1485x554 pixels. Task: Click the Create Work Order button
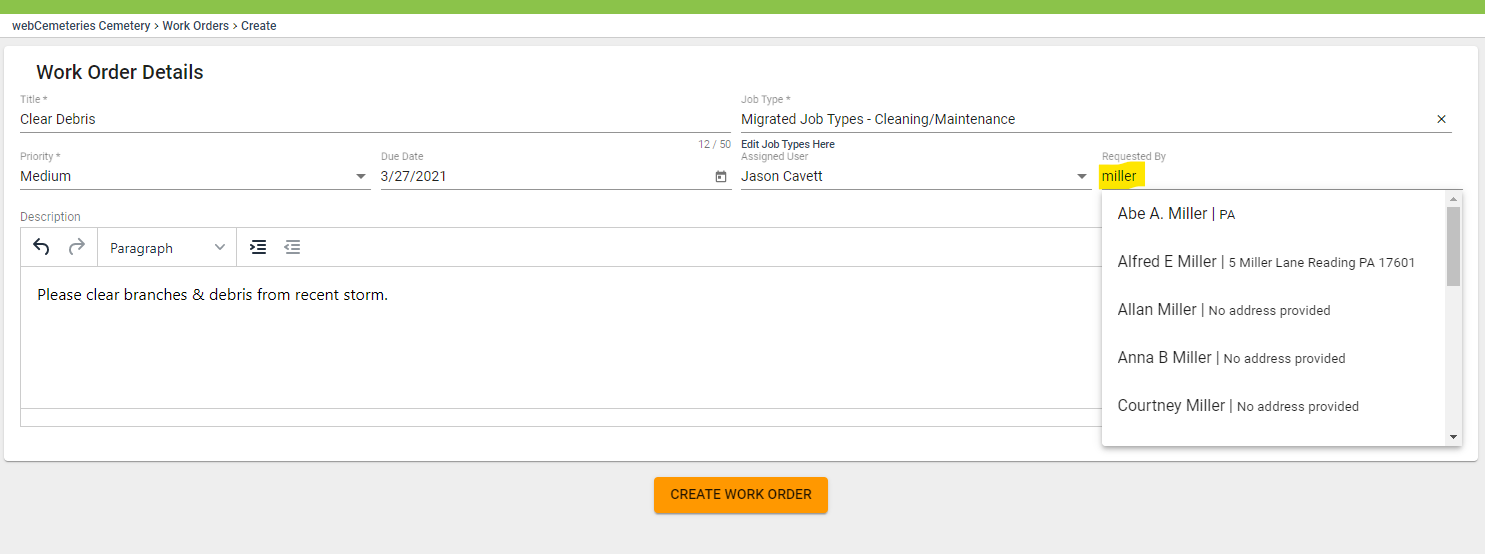740,495
